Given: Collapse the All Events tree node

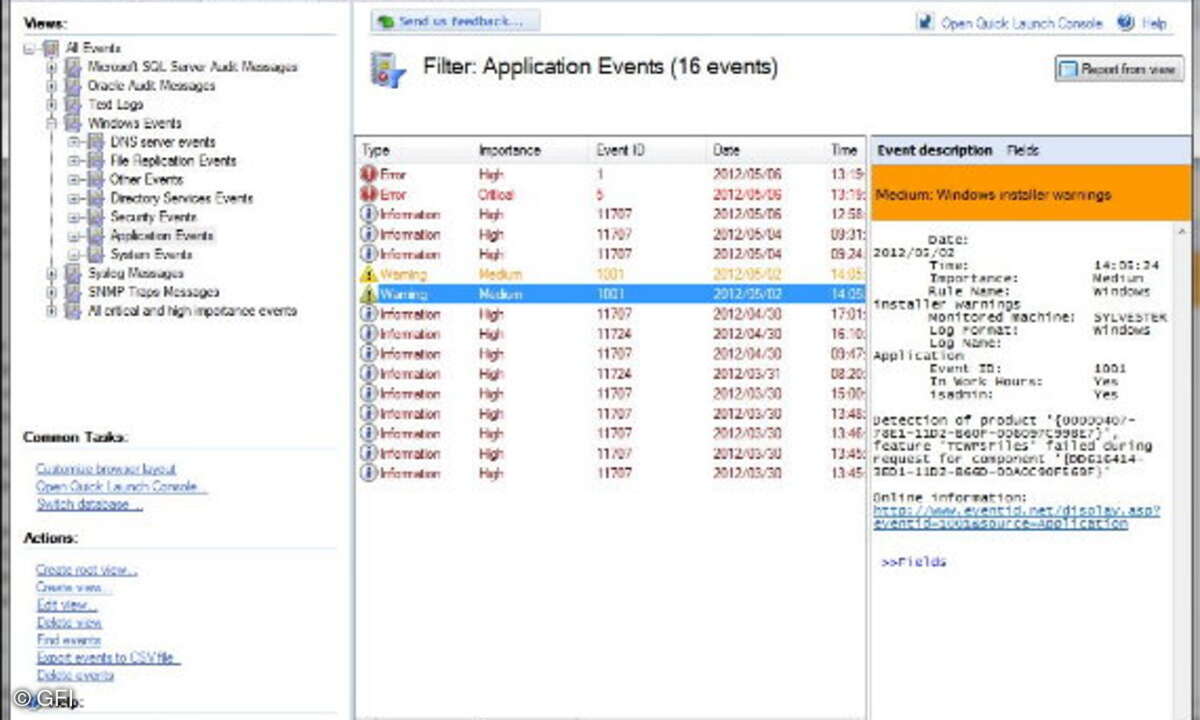Looking at the screenshot, I should click(x=30, y=48).
